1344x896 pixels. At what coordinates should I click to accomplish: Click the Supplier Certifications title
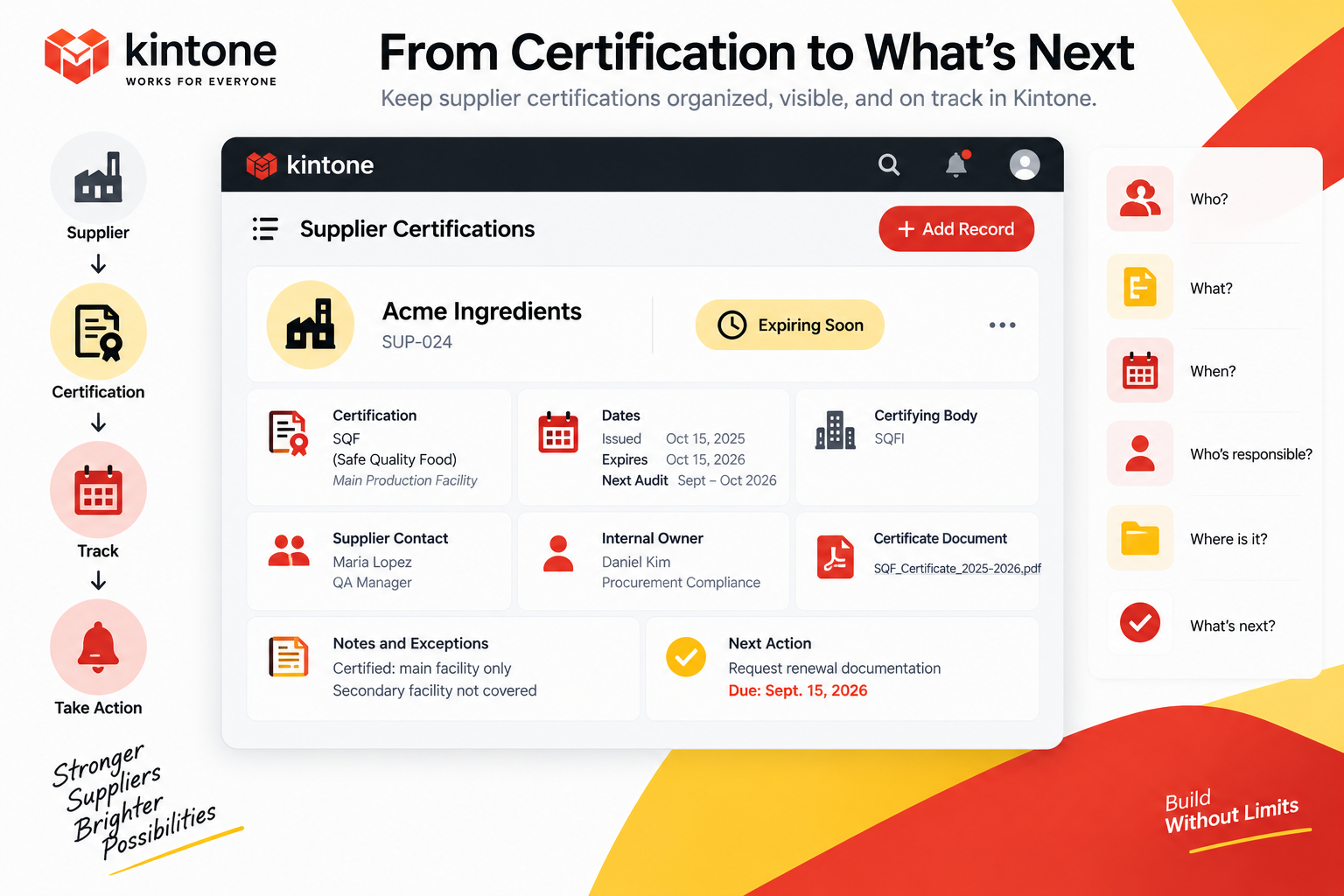click(417, 229)
